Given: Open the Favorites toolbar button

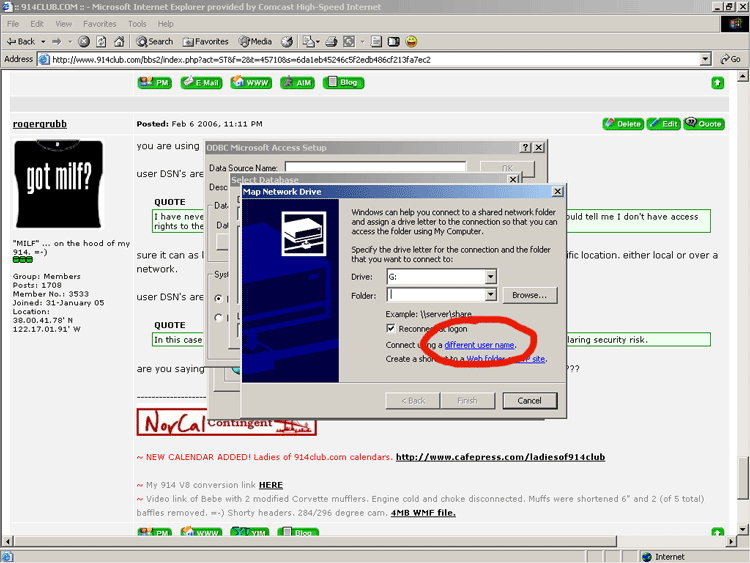Looking at the screenshot, I should tap(206, 42).
